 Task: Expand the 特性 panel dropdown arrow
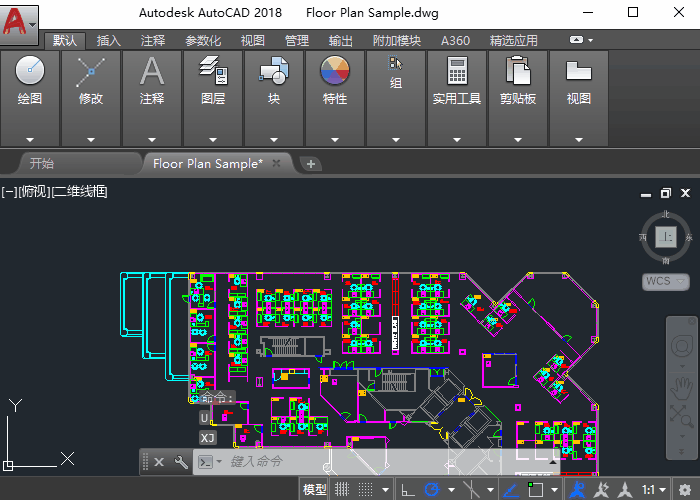tap(335, 140)
